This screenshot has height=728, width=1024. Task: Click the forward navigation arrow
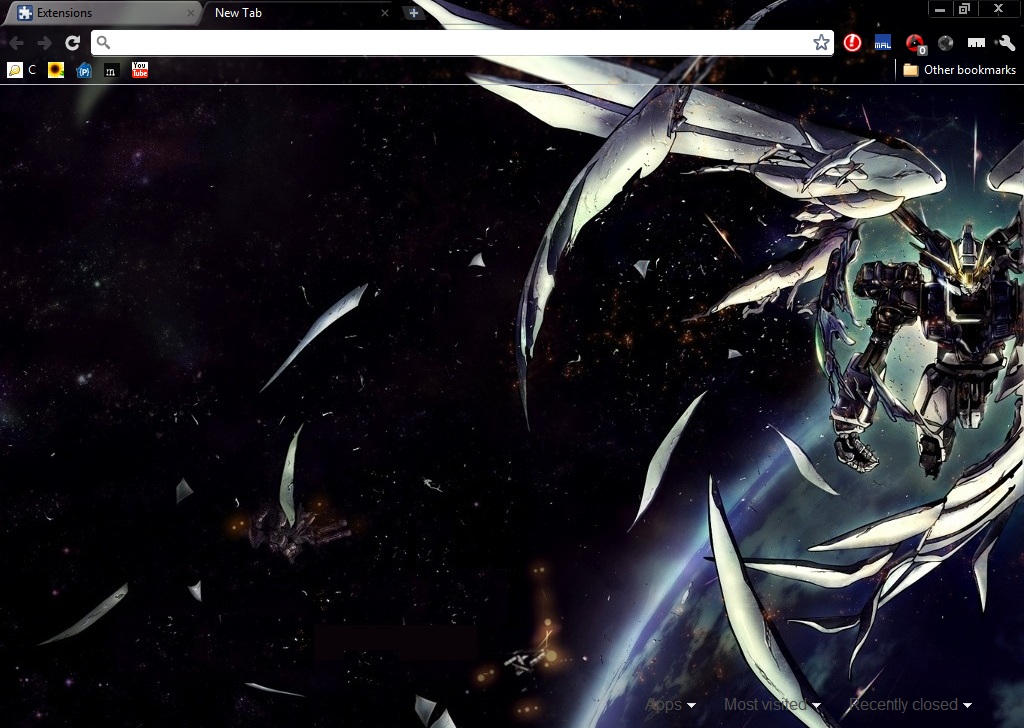click(x=44, y=43)
